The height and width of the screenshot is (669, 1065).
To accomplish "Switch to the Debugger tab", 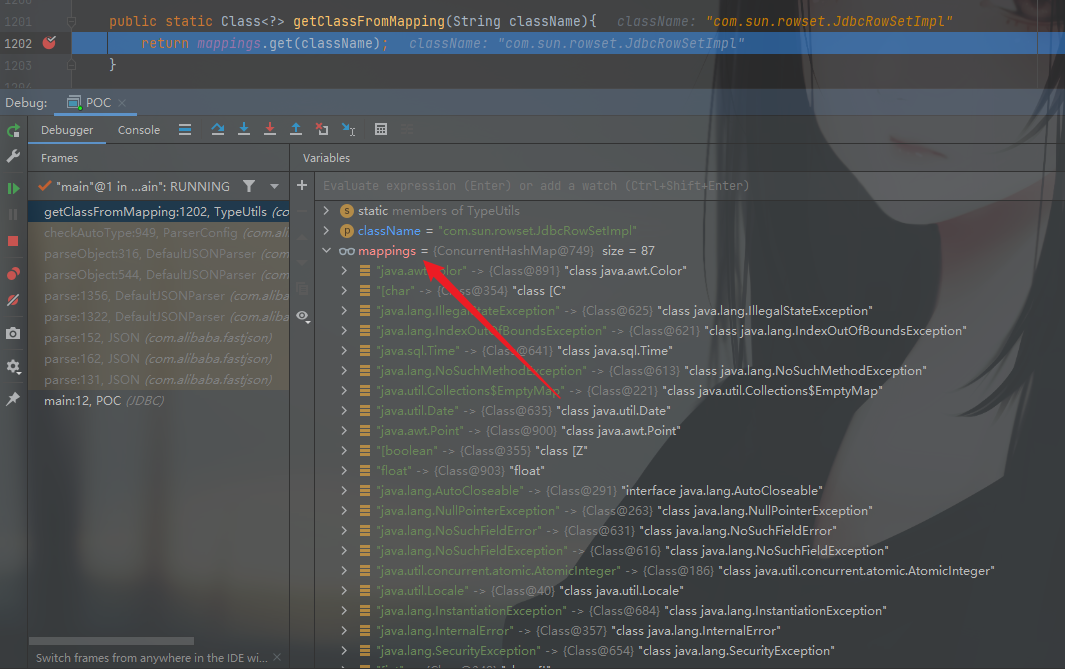I will click(x=67, y=130).
